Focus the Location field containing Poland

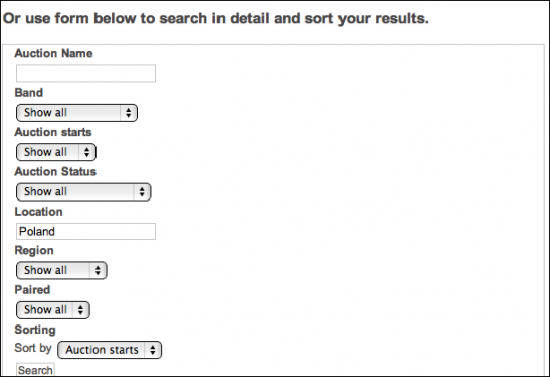[x=86, y=231]
